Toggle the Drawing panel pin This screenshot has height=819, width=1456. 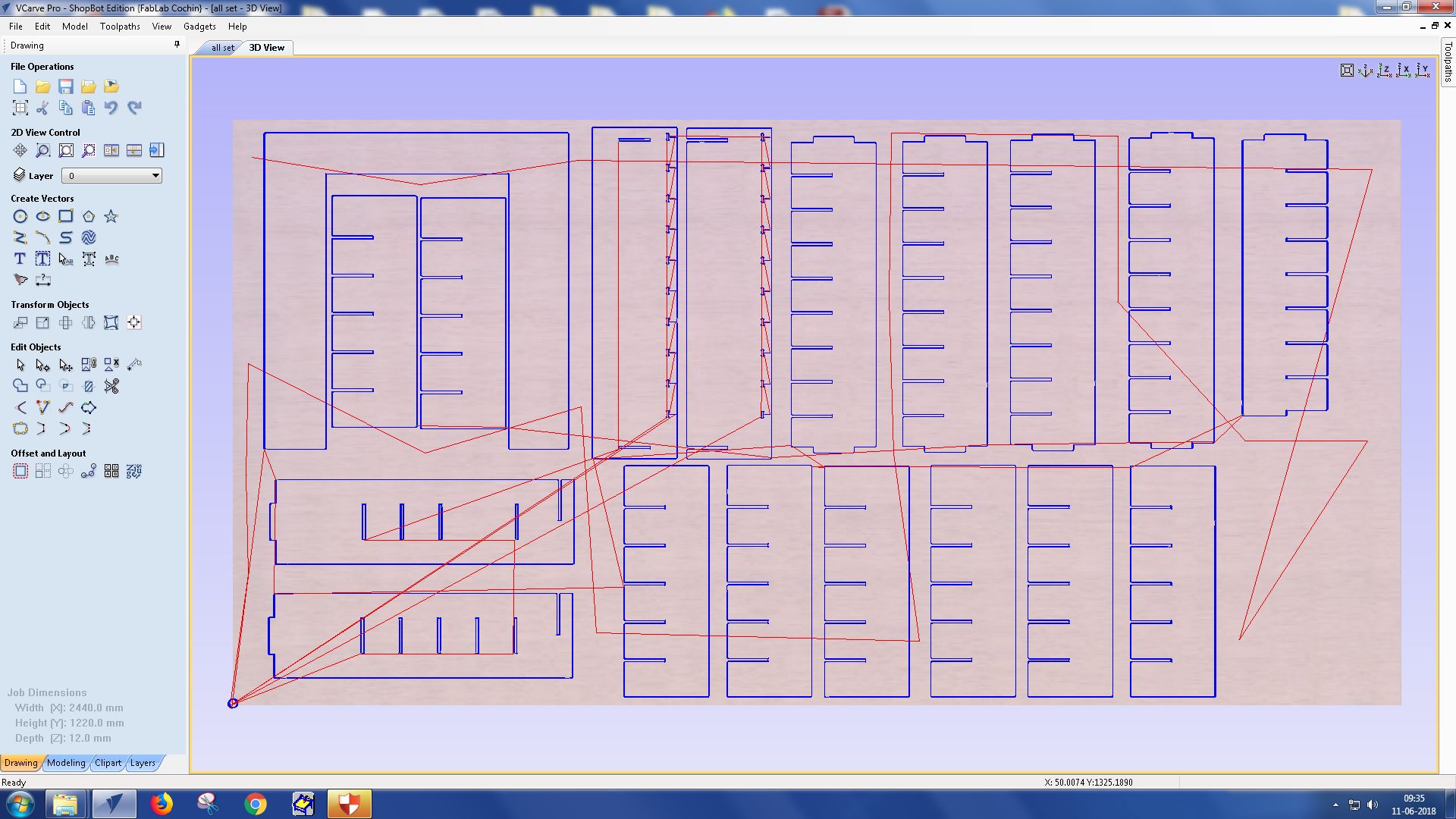tap(177, 45)
